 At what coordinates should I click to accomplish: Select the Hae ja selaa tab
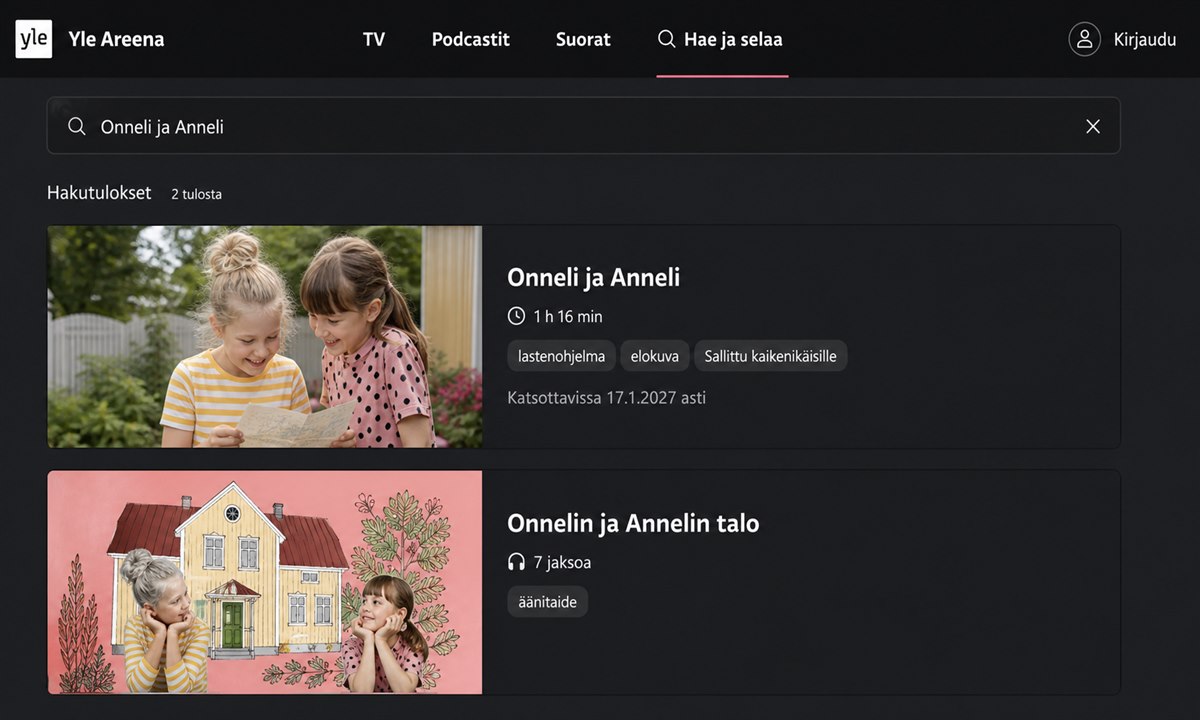(x=722, y=40)
